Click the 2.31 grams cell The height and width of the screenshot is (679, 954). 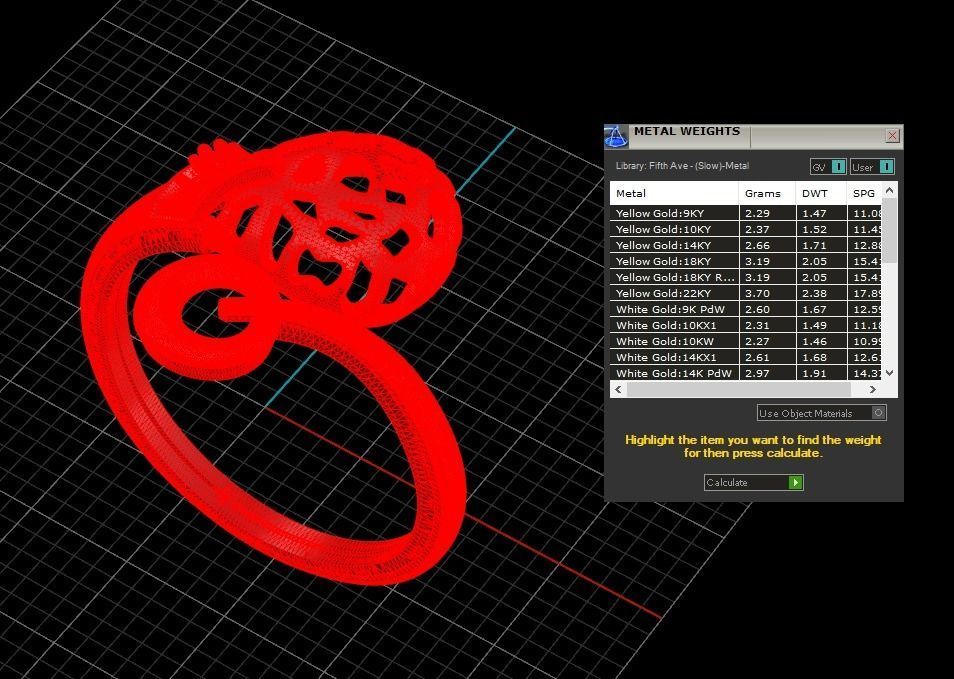(767, 326)
